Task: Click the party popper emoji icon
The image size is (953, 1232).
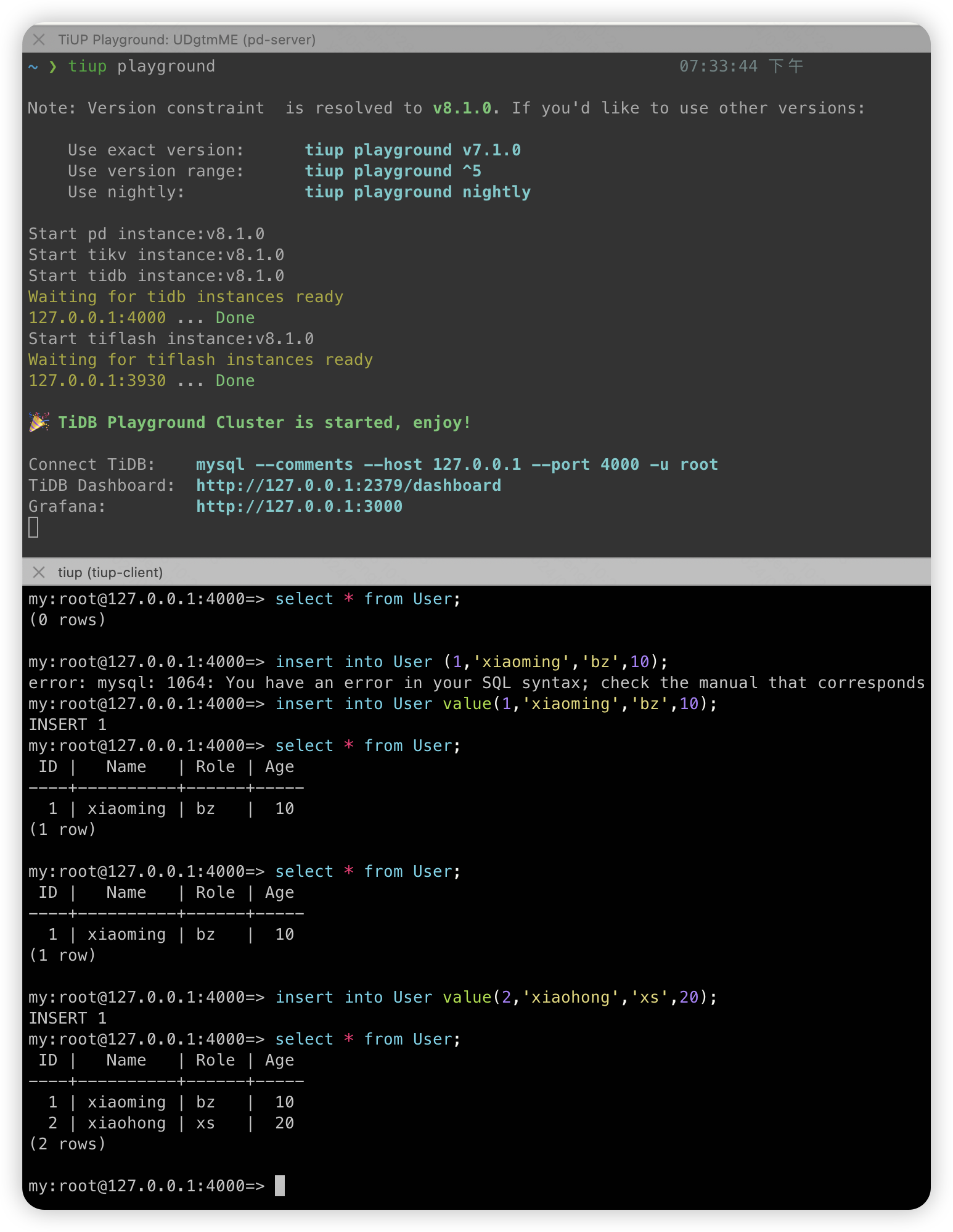Action: coord(39,422)
